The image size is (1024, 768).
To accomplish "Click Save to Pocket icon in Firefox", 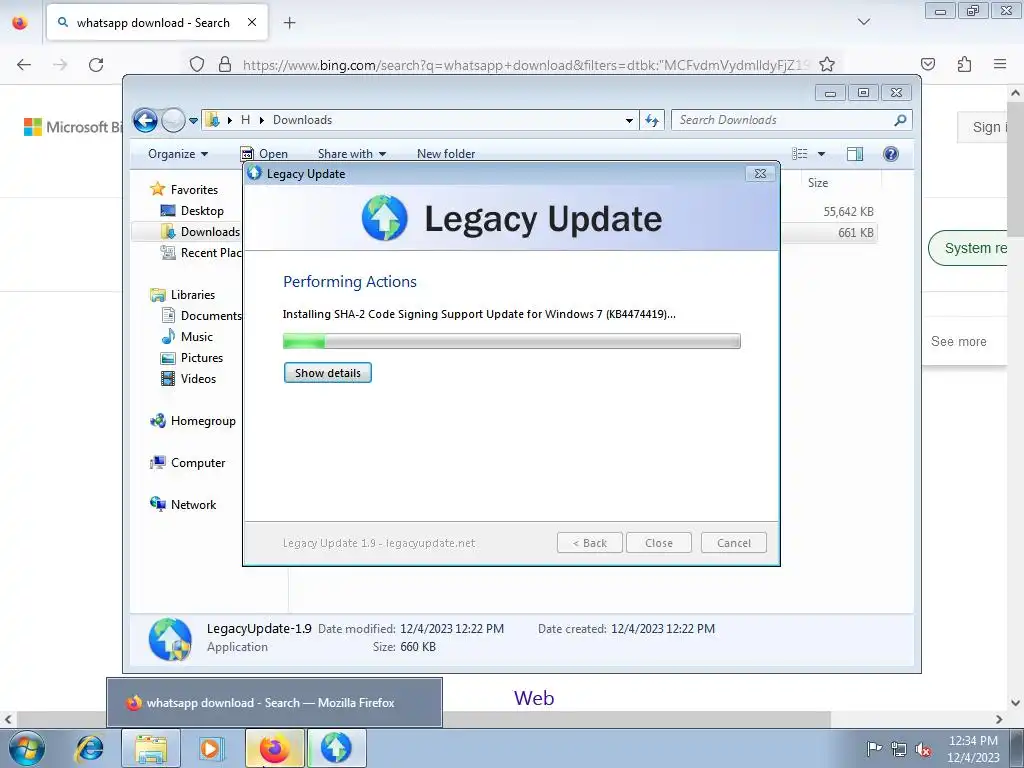I will (x=927, y=64).
